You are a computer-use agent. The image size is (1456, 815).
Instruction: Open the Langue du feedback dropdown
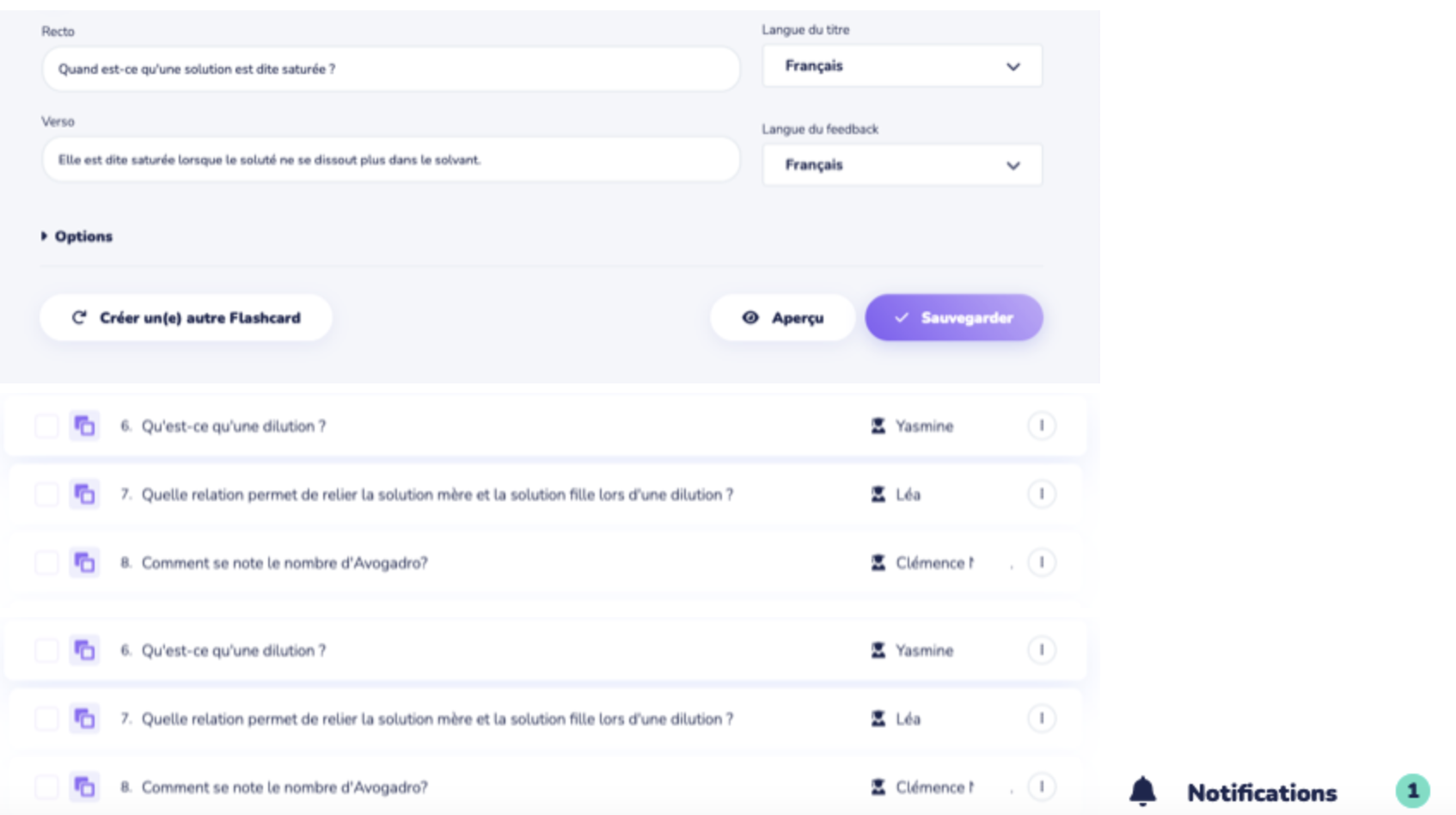click(x=902, y=165)
